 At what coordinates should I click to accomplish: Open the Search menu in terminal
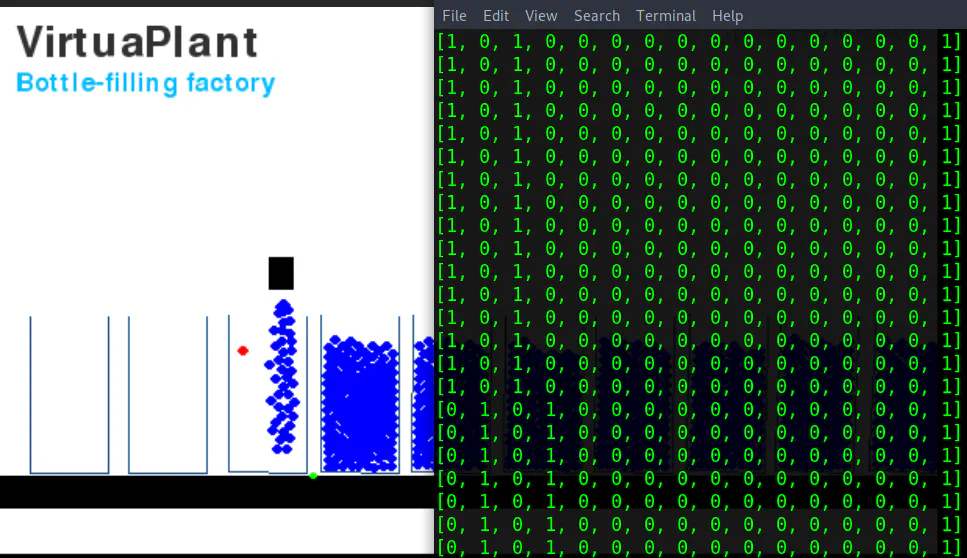coord(596,16)
